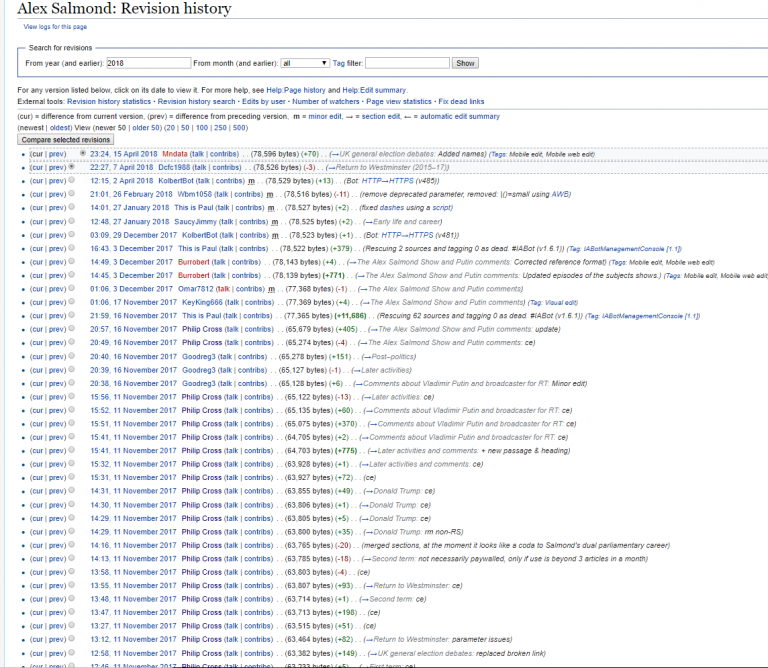Open the month filter dropdown

(x=304, y=63)
